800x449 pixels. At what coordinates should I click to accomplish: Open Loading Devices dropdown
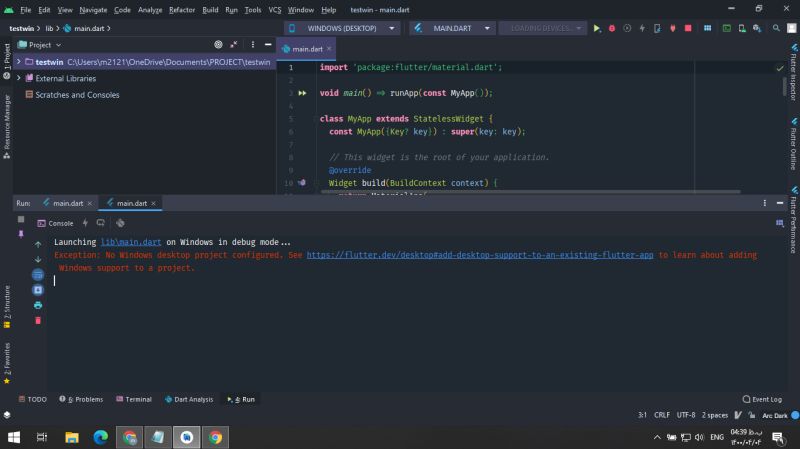click(543, 29)
